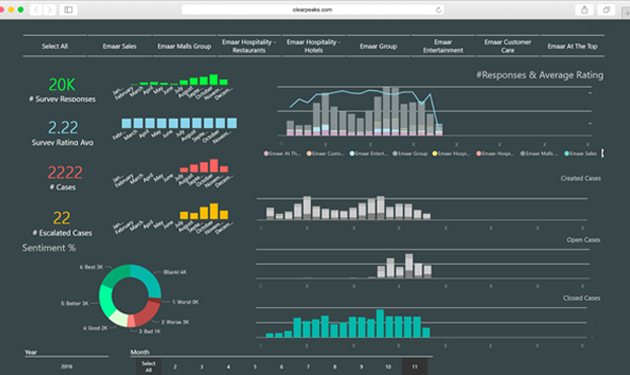Select the teal Blank donut segment

tap(149, 278)
